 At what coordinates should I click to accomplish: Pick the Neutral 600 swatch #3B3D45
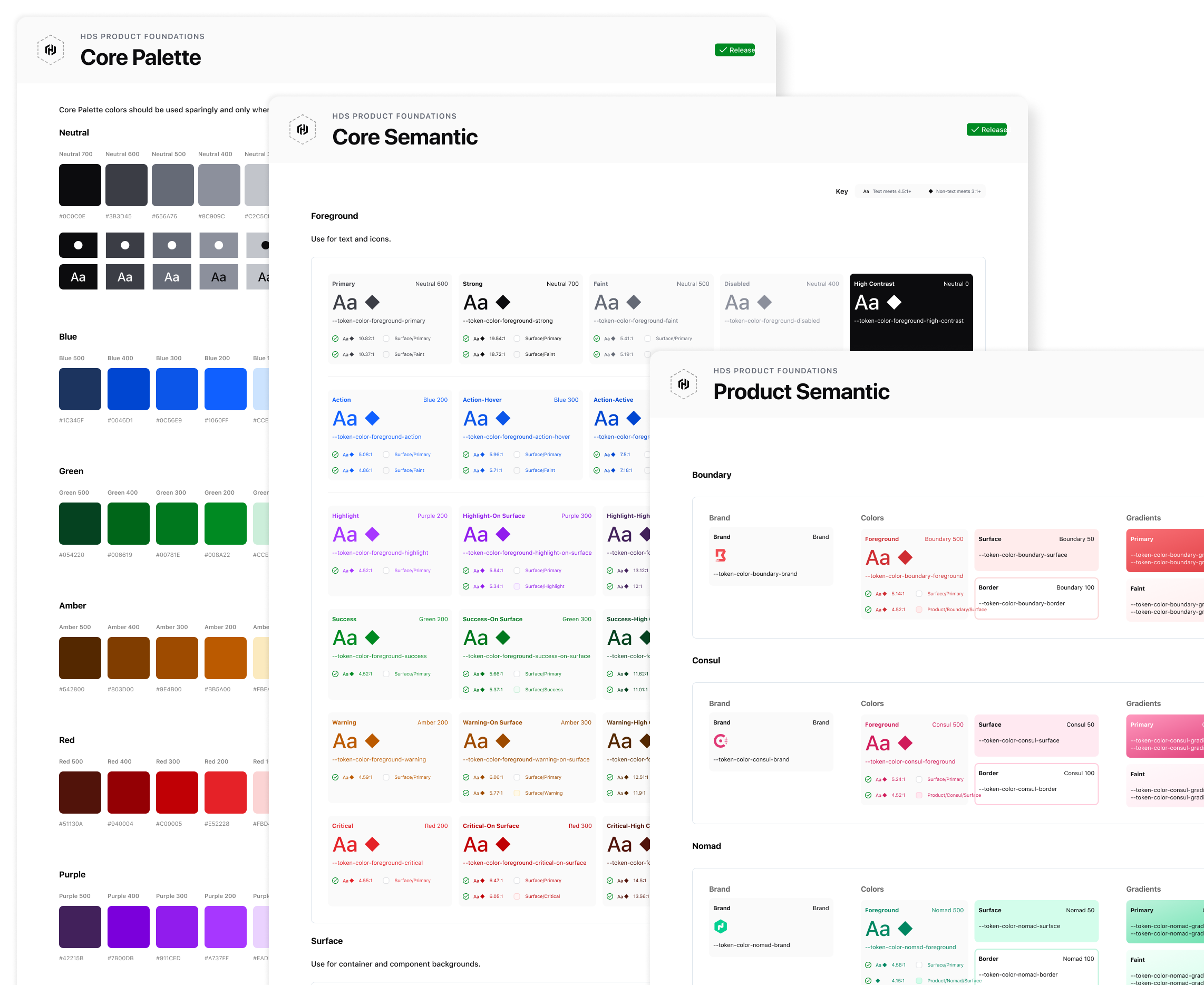coord(127,185)
